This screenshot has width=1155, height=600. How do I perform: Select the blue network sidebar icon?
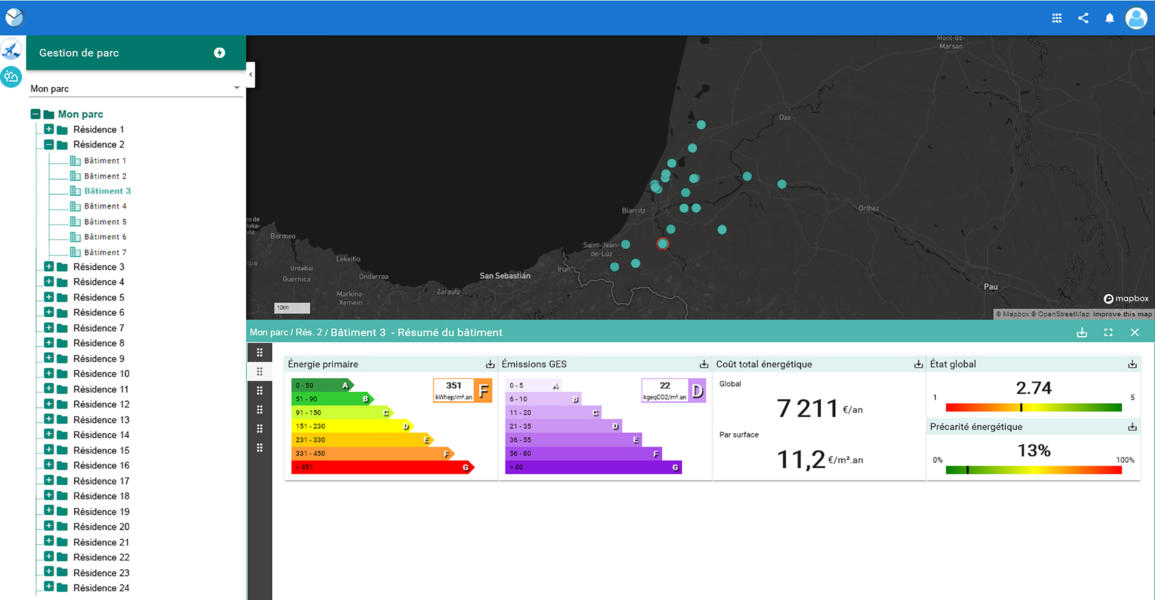(x=11, y=50)
